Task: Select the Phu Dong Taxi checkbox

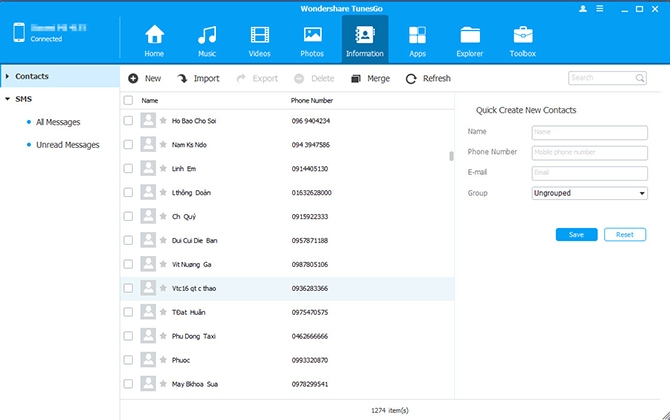Action: [x=128, y=336]
